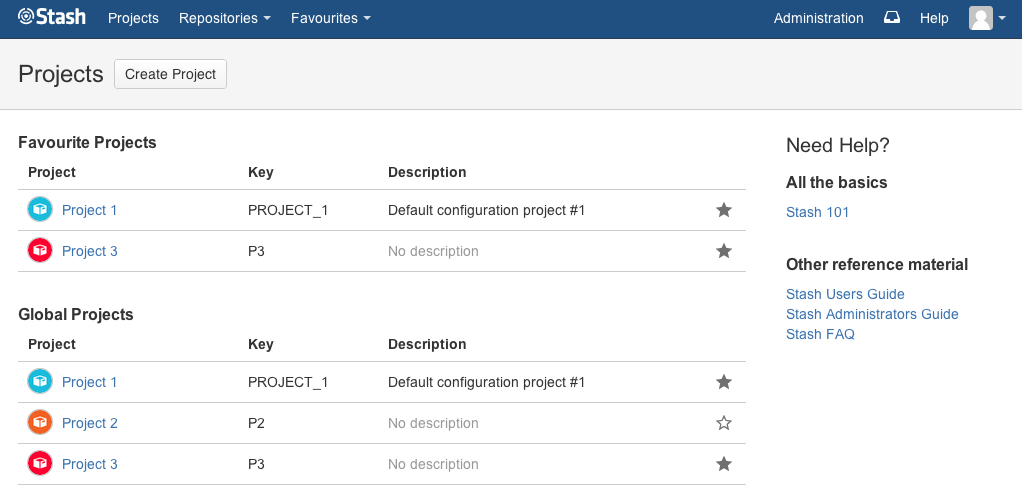The image size is (1022, 500).
Task: Click the Stash logo in header
Action: pos(52,18)
